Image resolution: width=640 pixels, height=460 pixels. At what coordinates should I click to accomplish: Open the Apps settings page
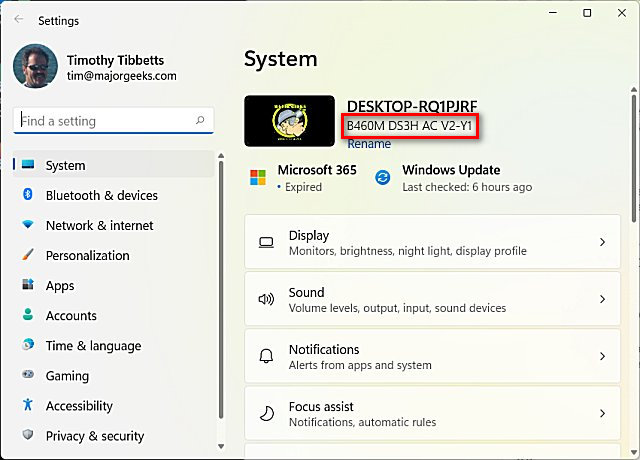pos(113,285)
